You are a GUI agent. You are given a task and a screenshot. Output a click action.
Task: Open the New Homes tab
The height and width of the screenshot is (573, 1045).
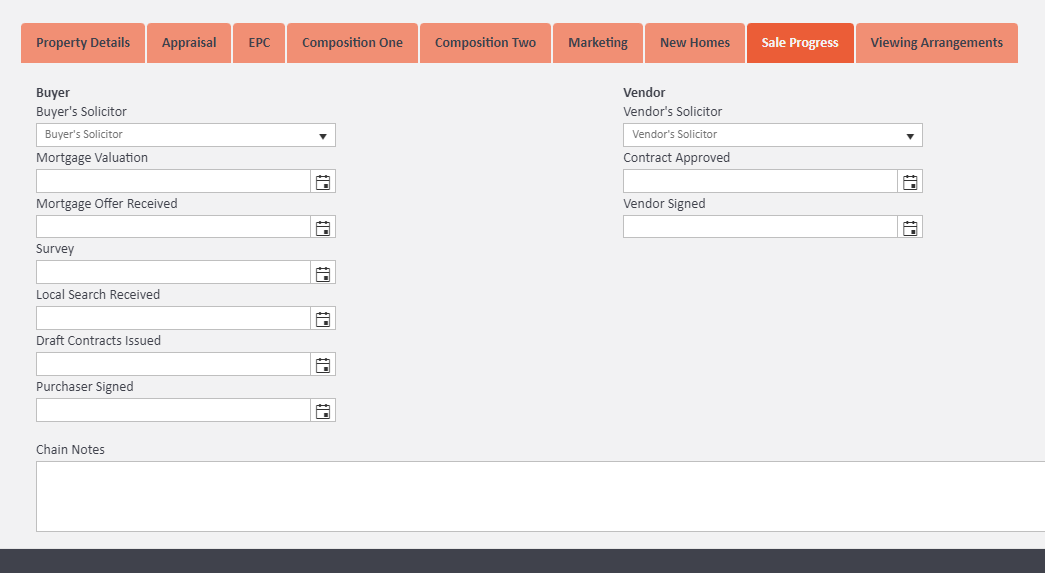point(695,43)
